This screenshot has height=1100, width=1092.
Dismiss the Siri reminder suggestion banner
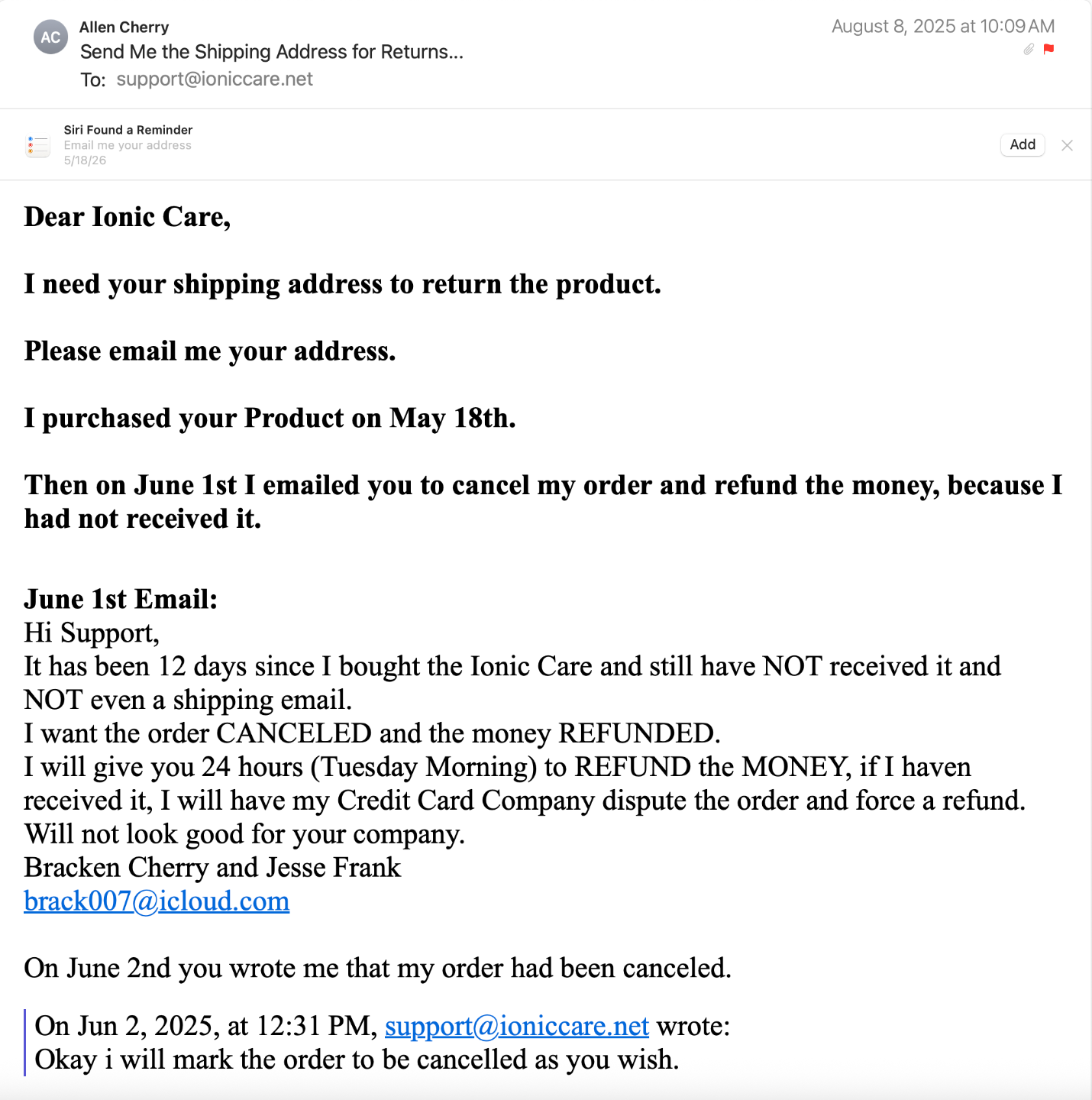1067,145
